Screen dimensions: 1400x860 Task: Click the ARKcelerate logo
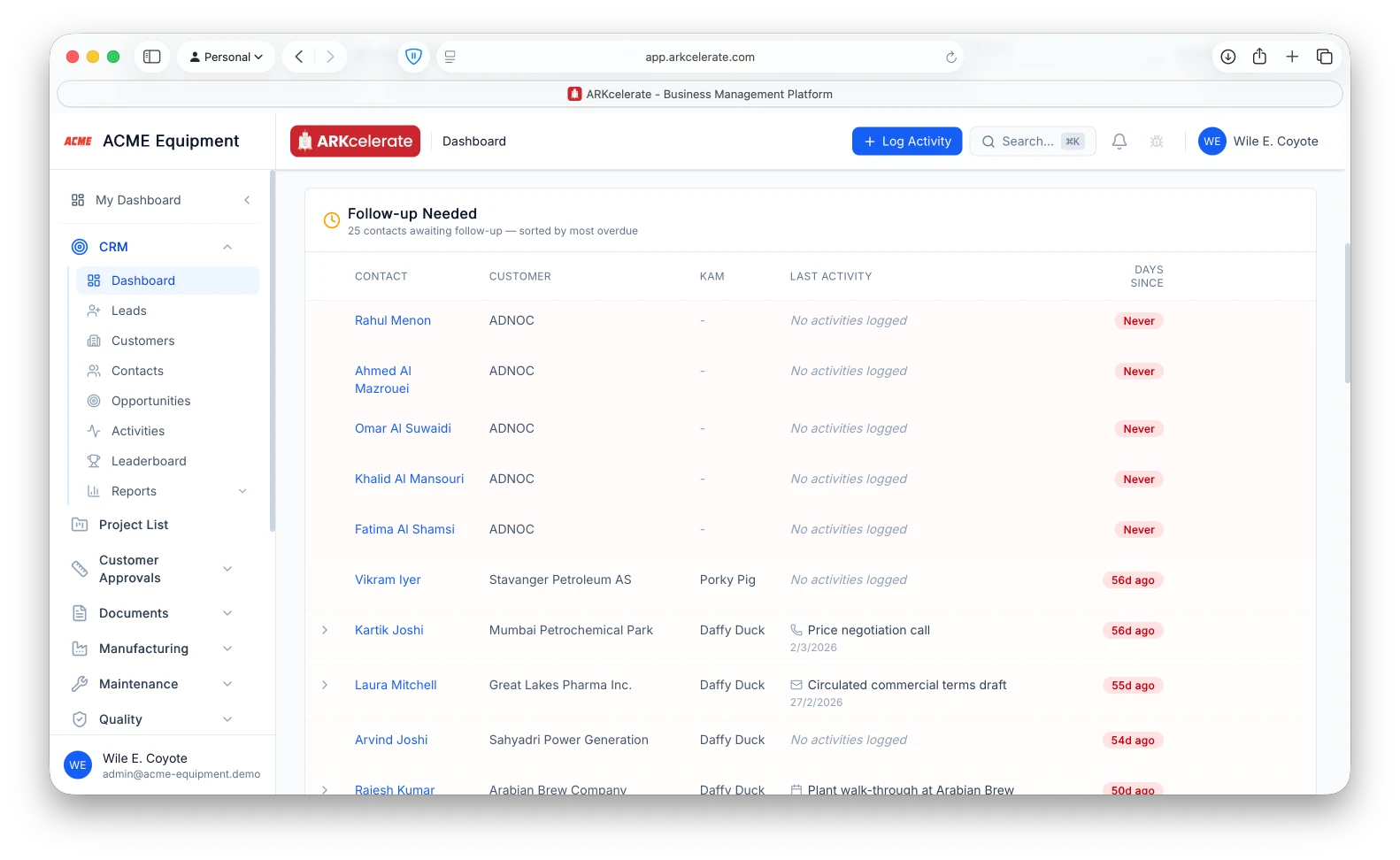click(x=356, y=142)
